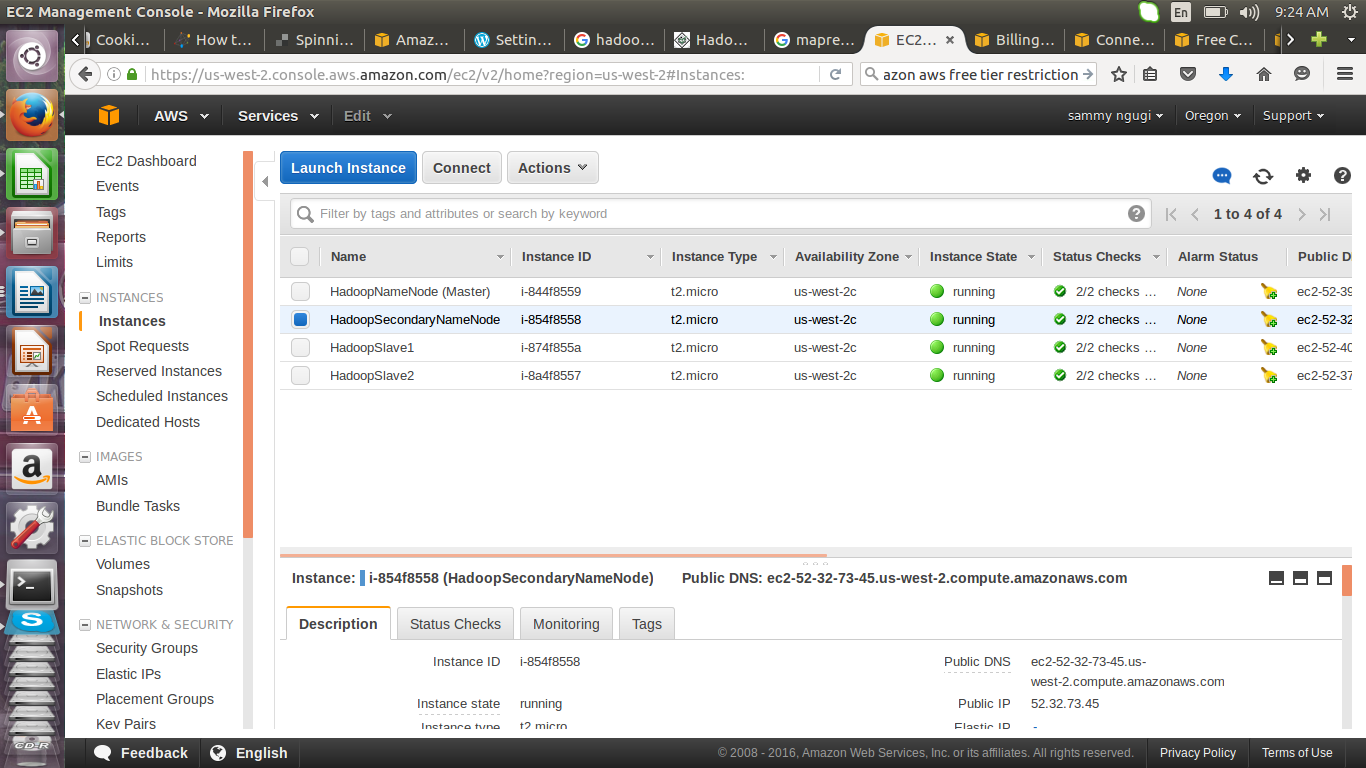Go to previous page of instances
Screen dimensions: 1366x768
coord(1195,214)
